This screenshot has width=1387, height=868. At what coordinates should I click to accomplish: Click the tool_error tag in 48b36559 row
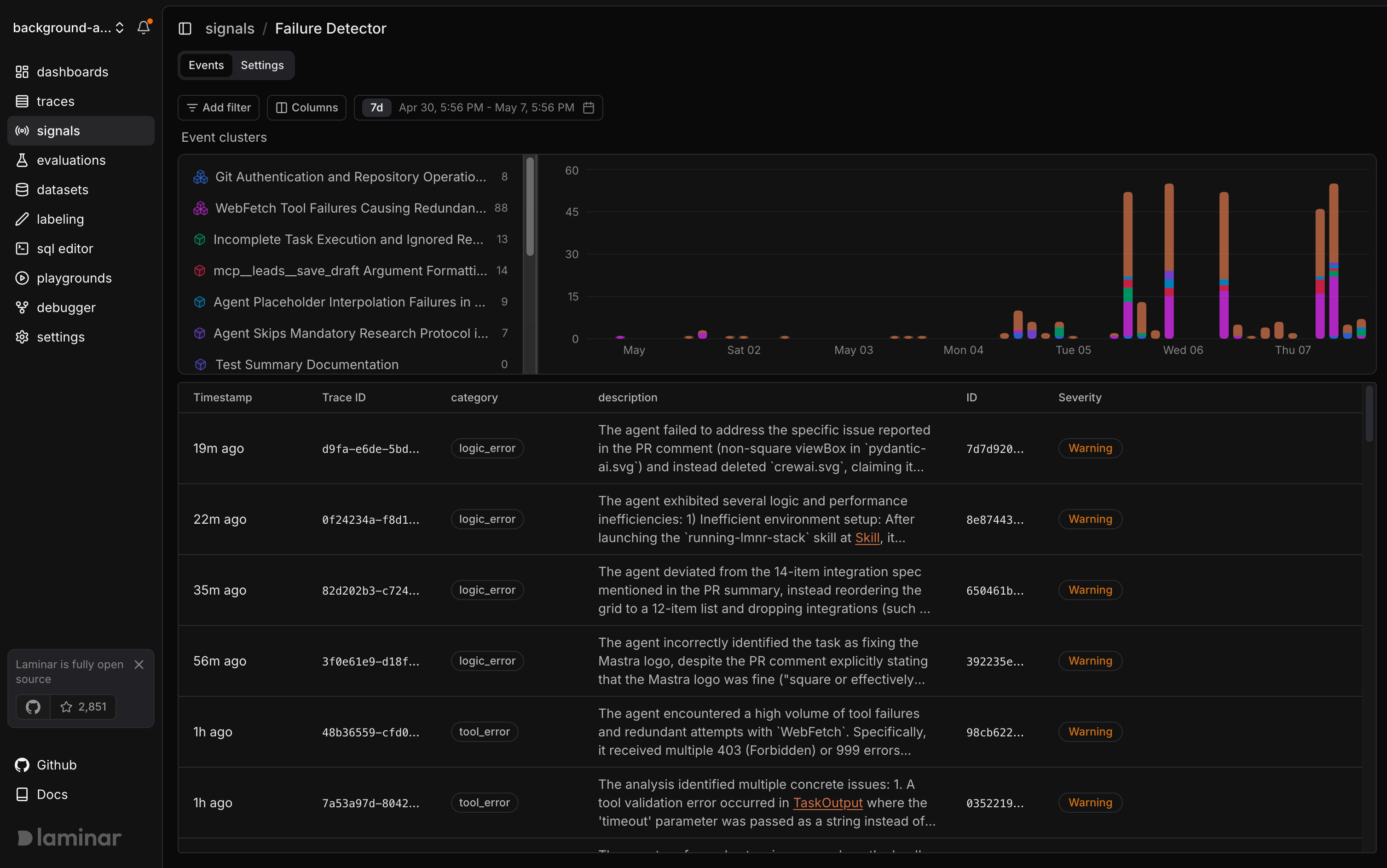(484, 732)
